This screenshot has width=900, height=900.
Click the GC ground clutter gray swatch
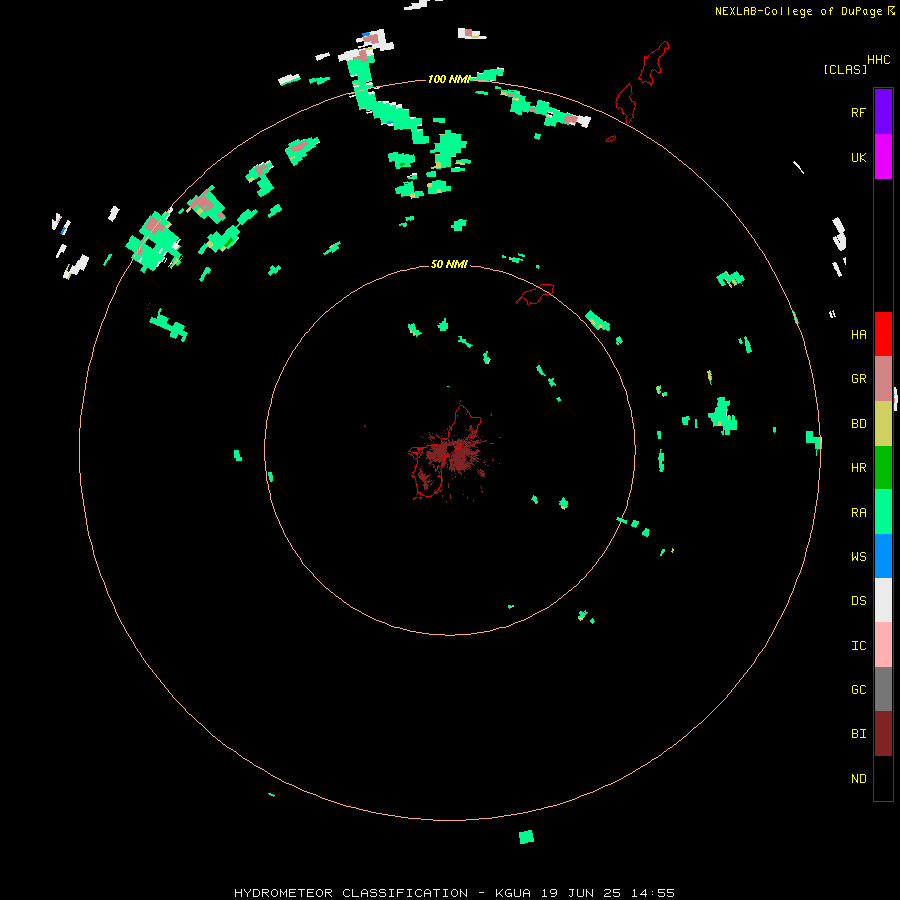[883, 689]
